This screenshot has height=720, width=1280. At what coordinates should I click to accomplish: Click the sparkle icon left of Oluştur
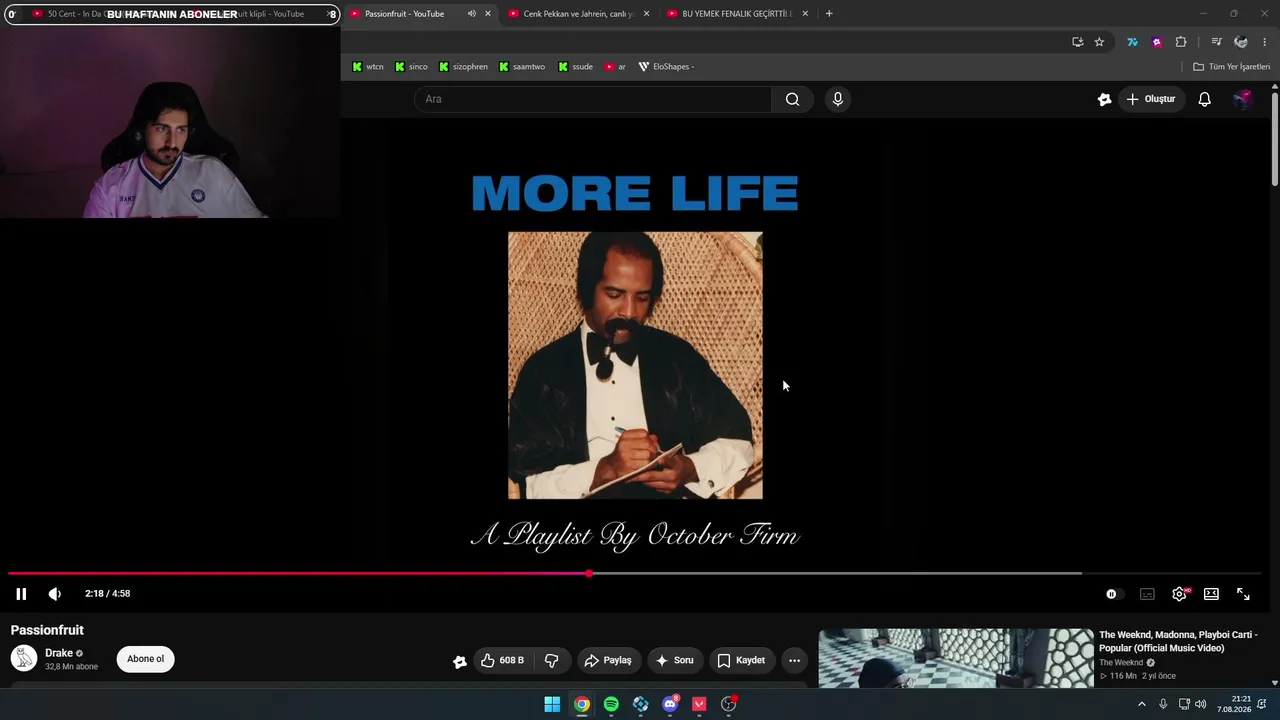pyautogui.click(x=1104, y=99)
